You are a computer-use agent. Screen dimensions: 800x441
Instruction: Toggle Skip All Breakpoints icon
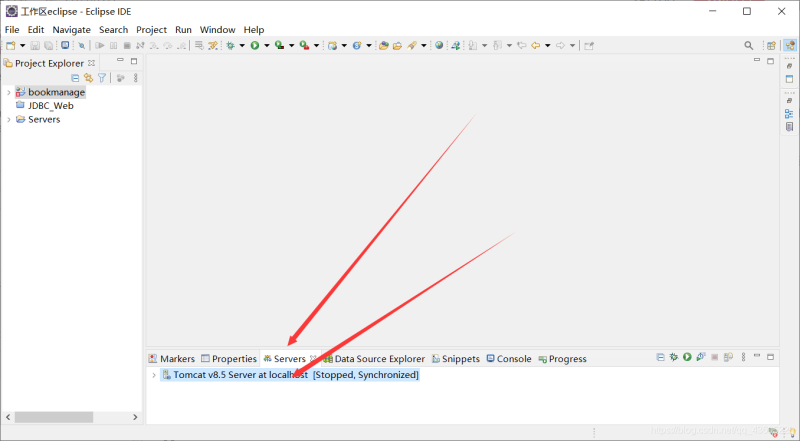click(82, 45)
